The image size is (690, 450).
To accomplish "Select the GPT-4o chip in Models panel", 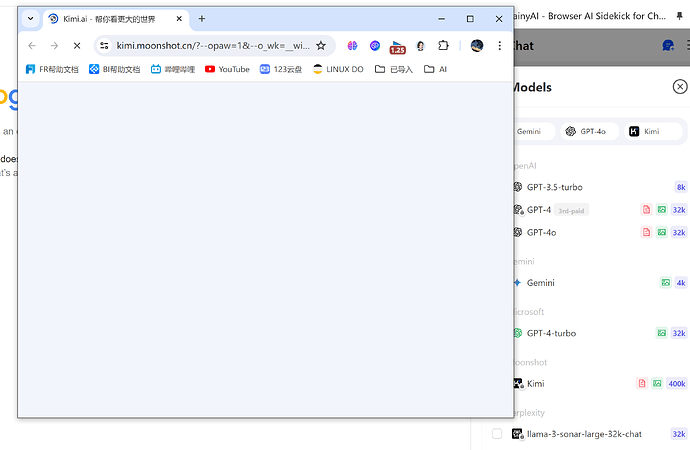I will 589,131.
